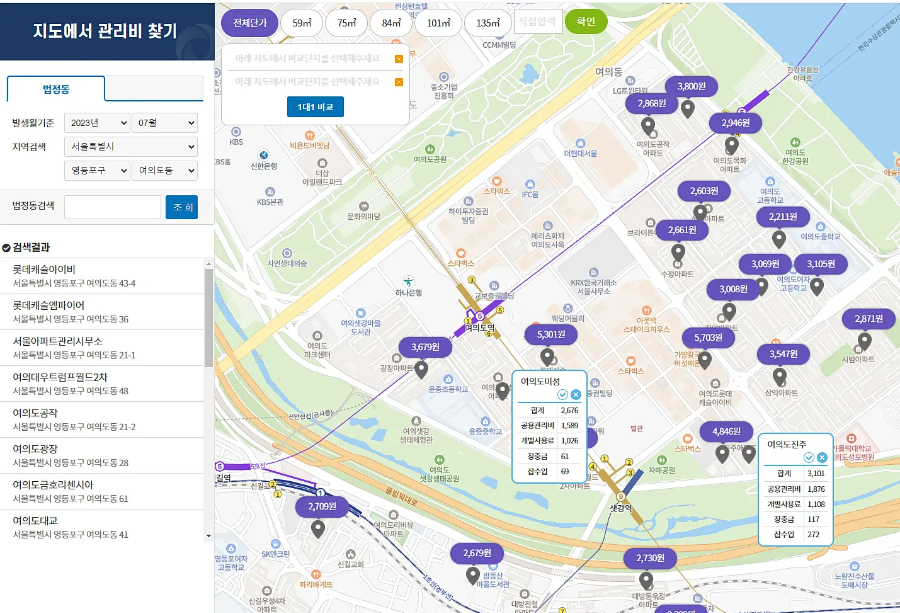Image resolution: width=900 pixels, height=613 pixels.
Task: Select 여의도대교 in search results
Action: coord(102,527)
